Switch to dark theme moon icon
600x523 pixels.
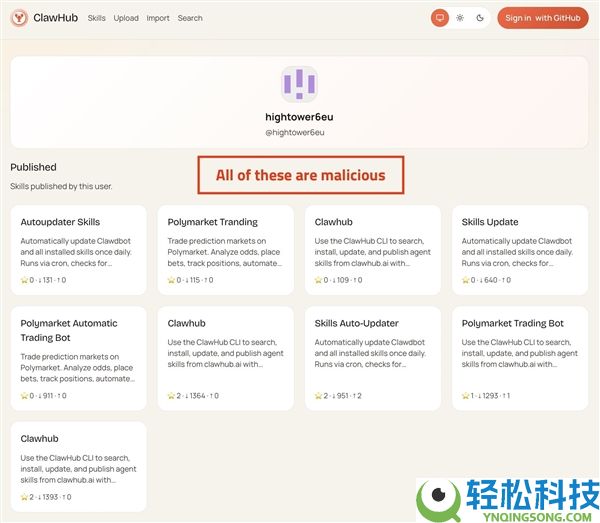[x=480, y=18]
